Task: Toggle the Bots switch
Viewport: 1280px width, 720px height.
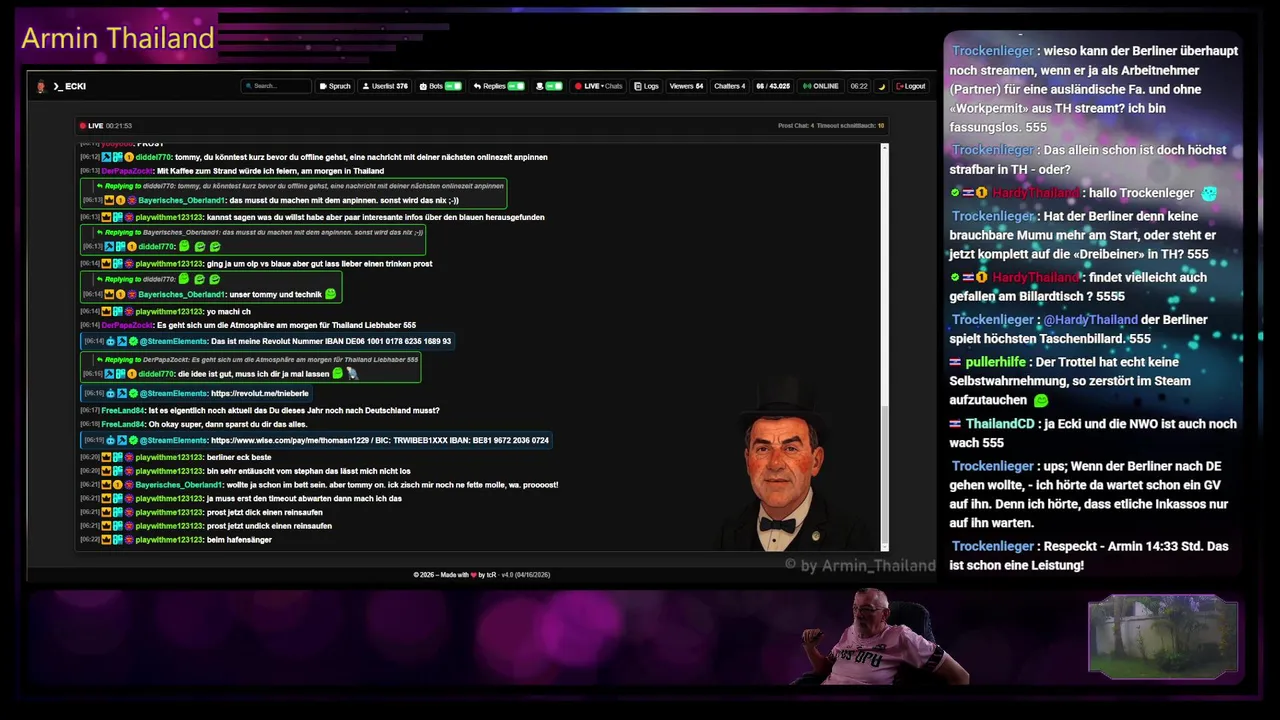Action: [453, 86]
